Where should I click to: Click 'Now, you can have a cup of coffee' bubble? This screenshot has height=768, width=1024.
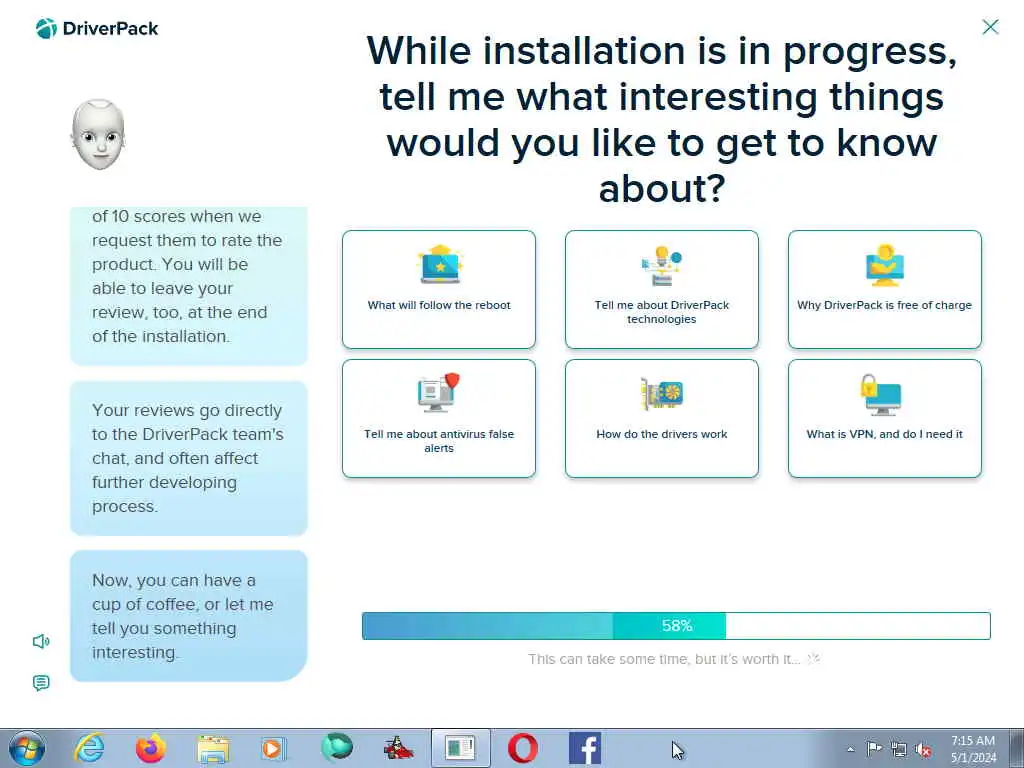click(x=189, y=616)
